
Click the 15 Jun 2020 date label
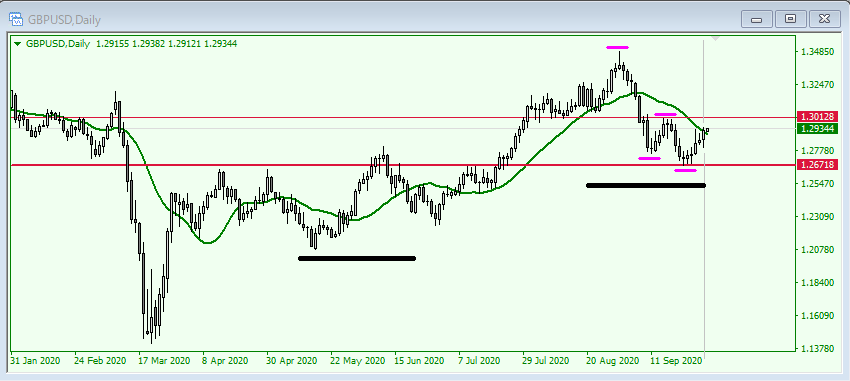pos(419,360)
